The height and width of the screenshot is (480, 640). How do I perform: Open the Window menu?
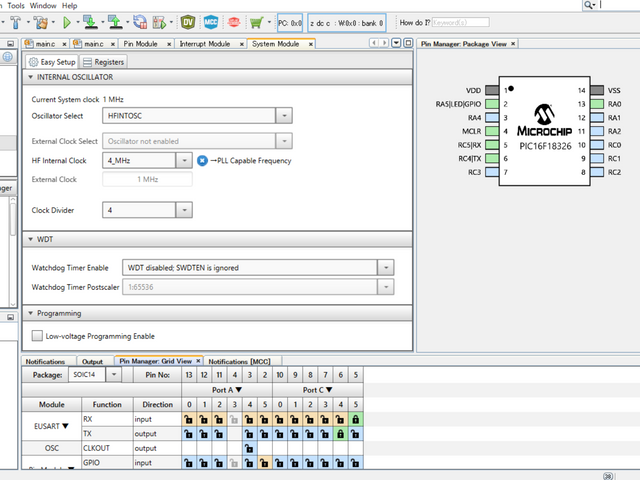point(43,5)
